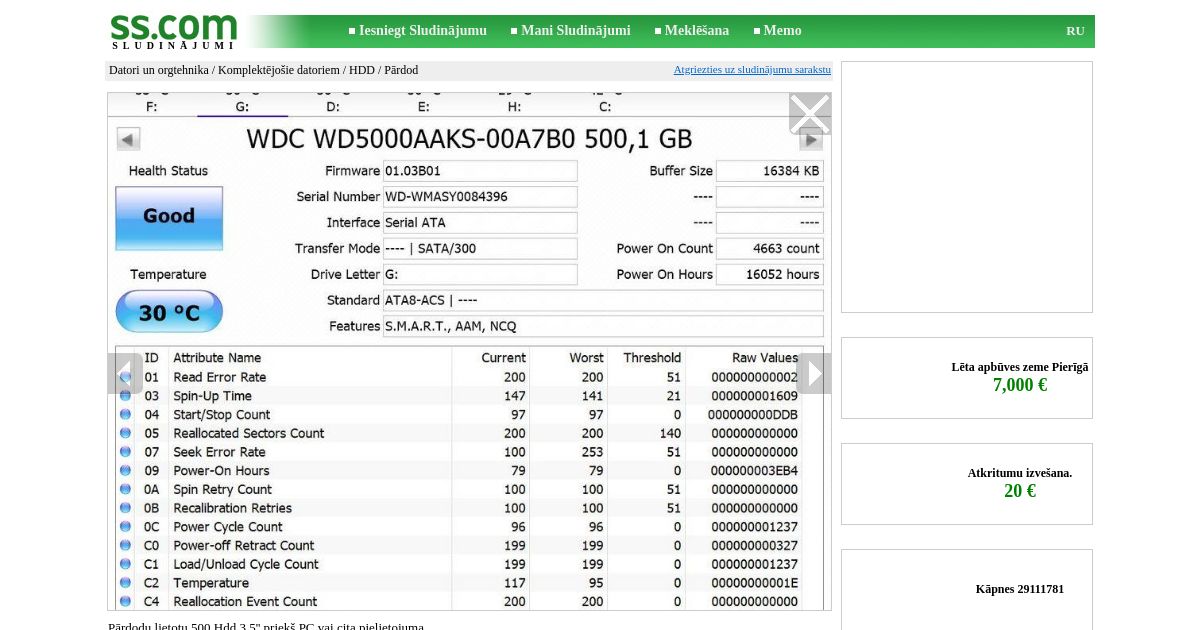The image size is (1200, 630).
Task: Click the blue dot for Reallocated Sectors Count
Action: click(125, 433)
